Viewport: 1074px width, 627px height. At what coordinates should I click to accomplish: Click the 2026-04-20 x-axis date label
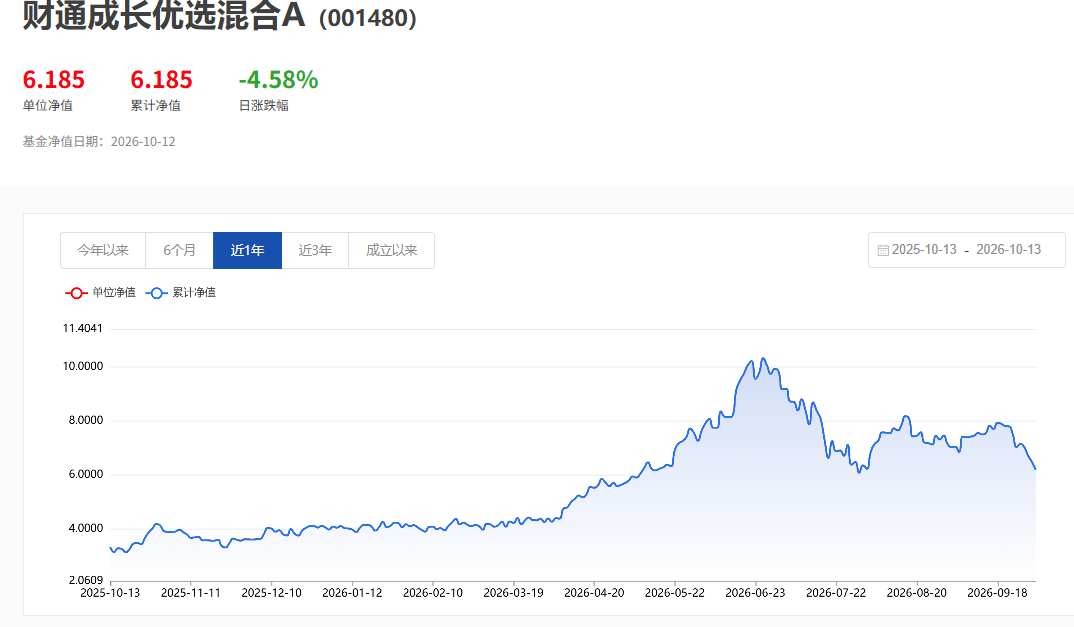coord(594,593)
